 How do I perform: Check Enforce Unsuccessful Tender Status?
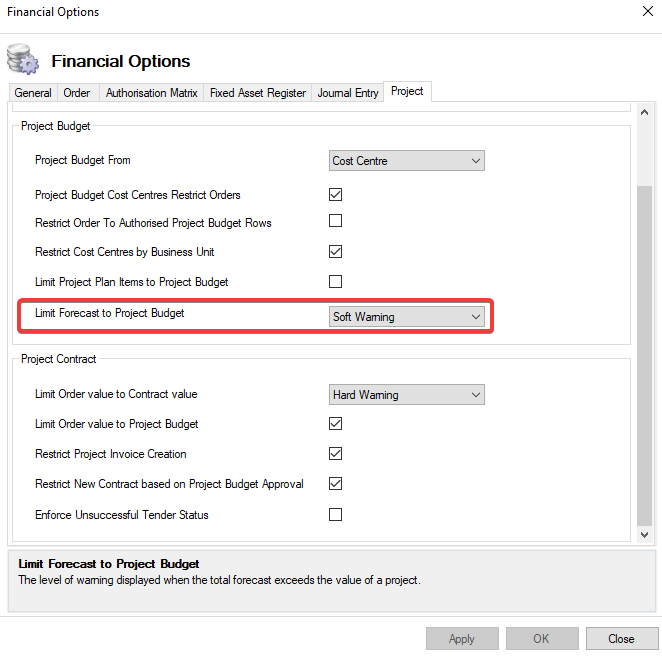pos(336,514)
